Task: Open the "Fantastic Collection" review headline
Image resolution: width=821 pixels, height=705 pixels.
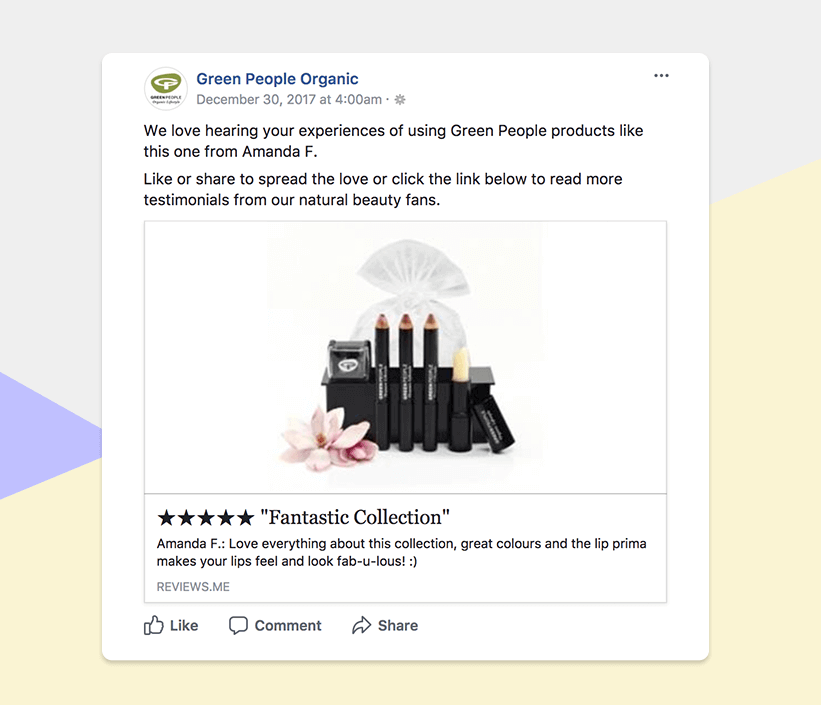Action: (x=355, y=518)
